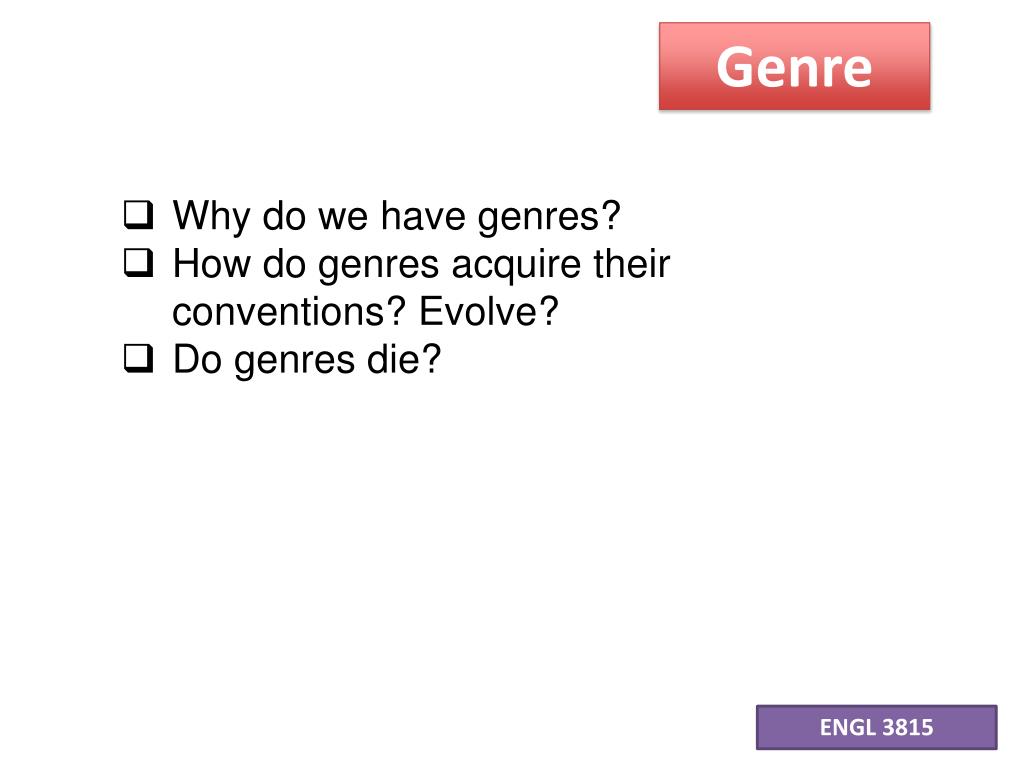1024x768 pixels.
Task: Toggle the checkbox next to "Do genres die?"
Action: [138, 359]
